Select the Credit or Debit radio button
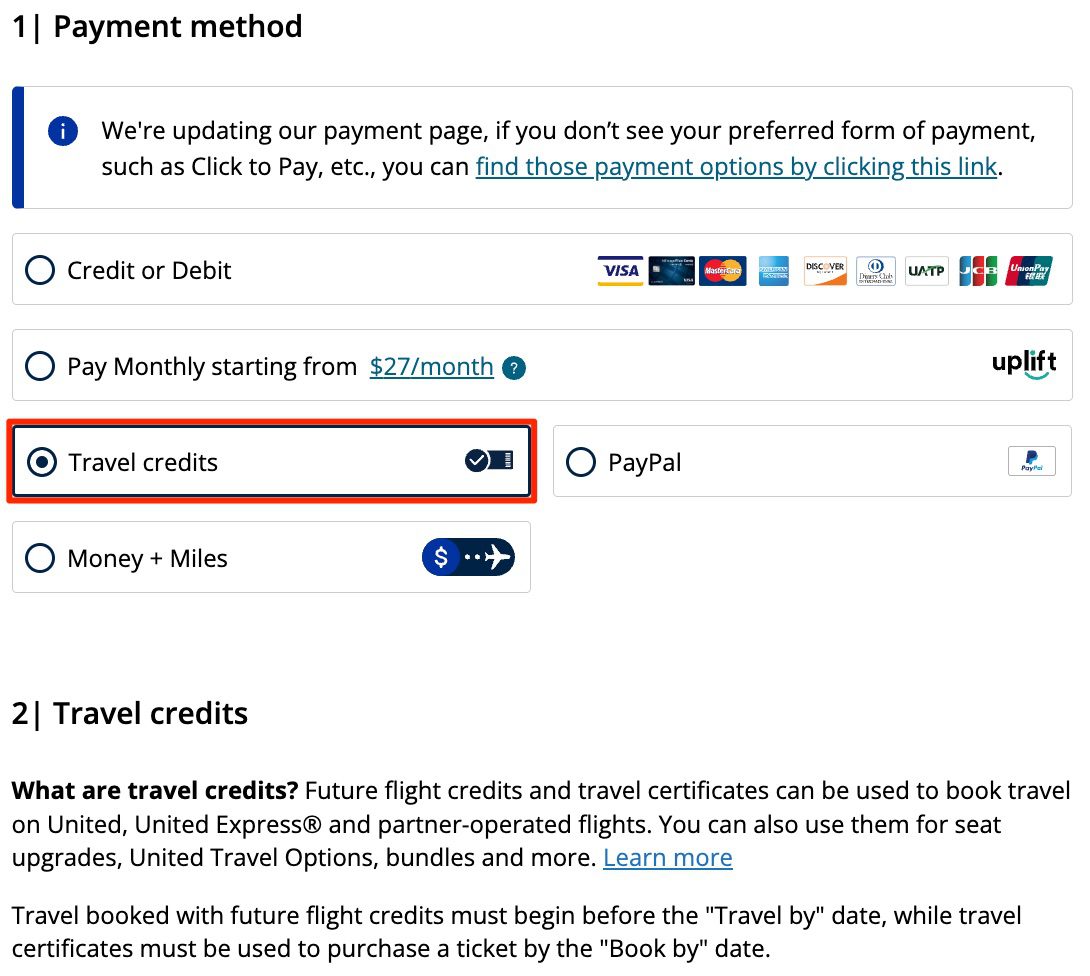1090x976 pixels. [39, 269]
